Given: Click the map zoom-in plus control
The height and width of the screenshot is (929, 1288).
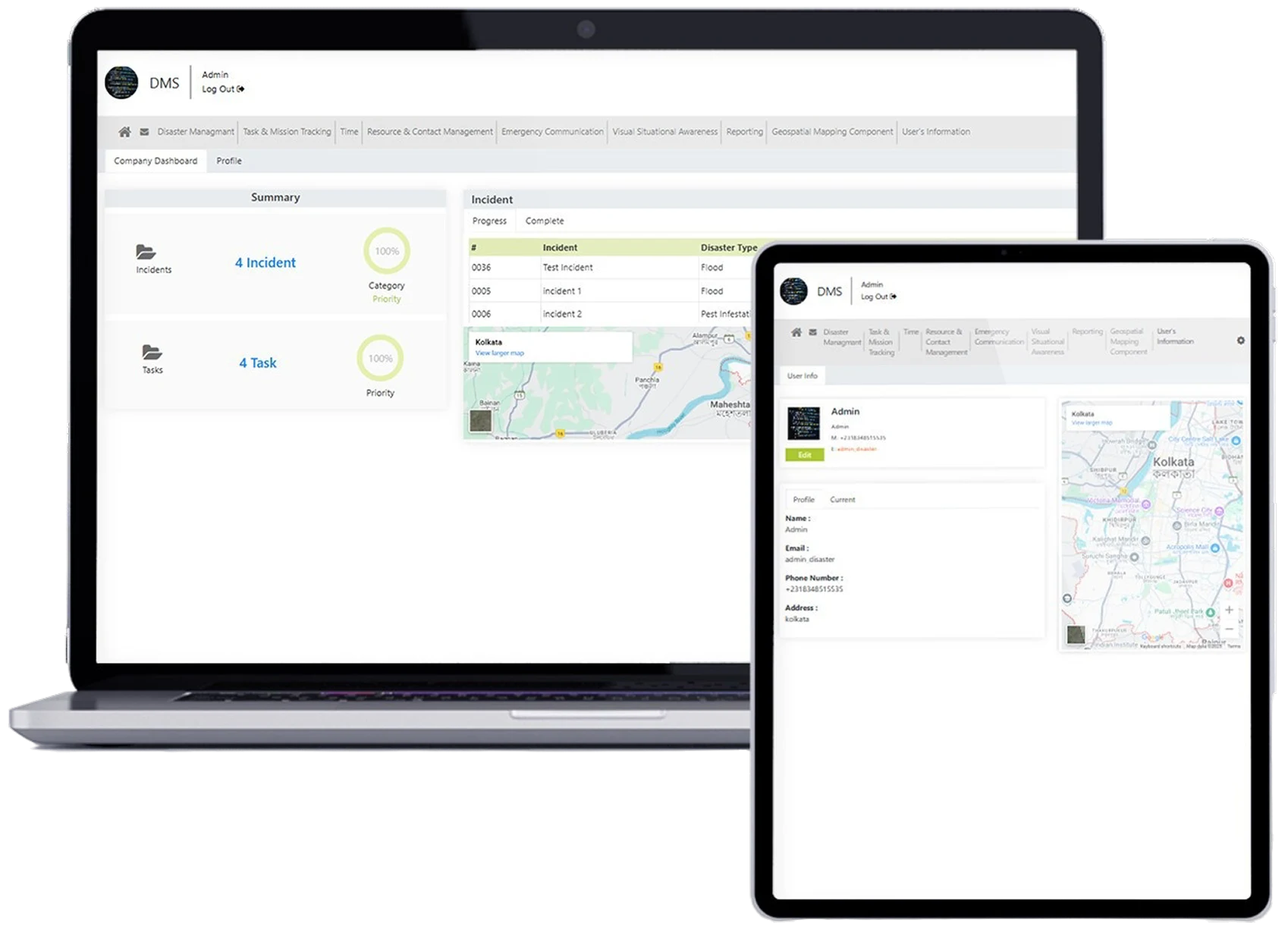Looking at the screenshot, I should [1230, 609].
